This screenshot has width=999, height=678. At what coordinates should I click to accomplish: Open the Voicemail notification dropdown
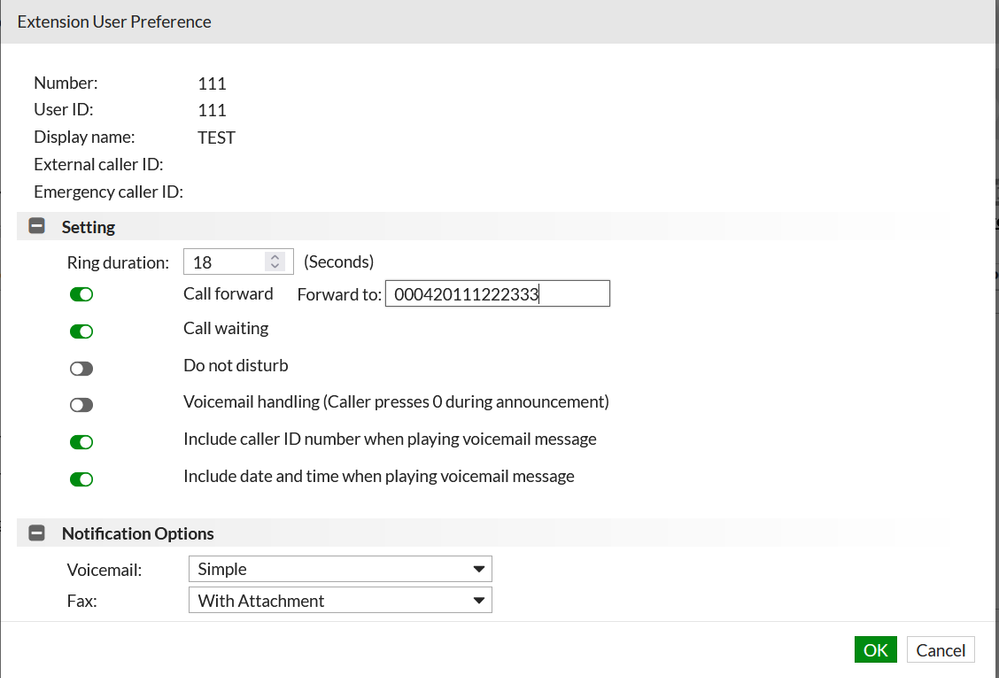(x=340, y=569)
